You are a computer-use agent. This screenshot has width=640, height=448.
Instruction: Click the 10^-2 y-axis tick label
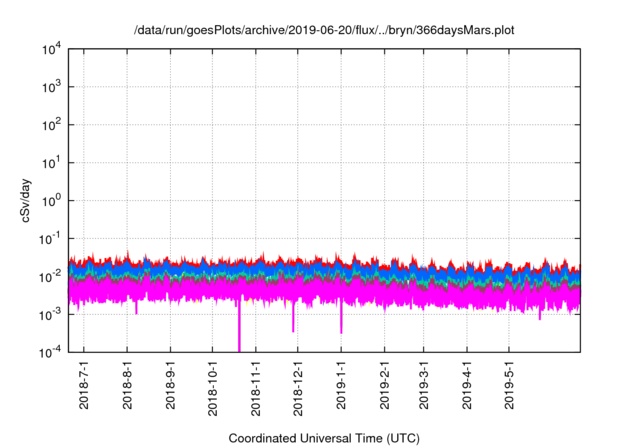coord(50,277)
